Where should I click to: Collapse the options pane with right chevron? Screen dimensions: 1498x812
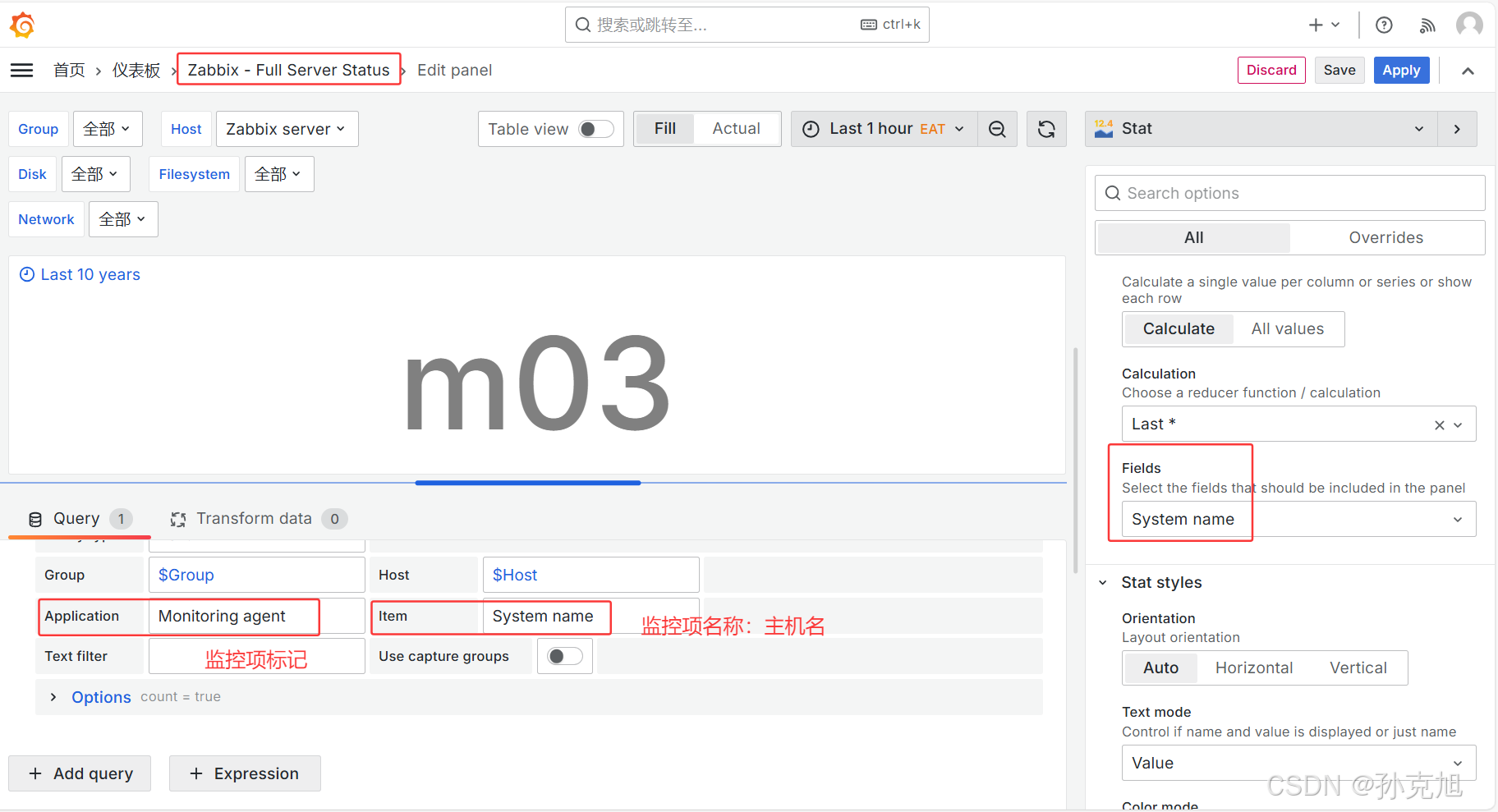[x=1457, y=129]
